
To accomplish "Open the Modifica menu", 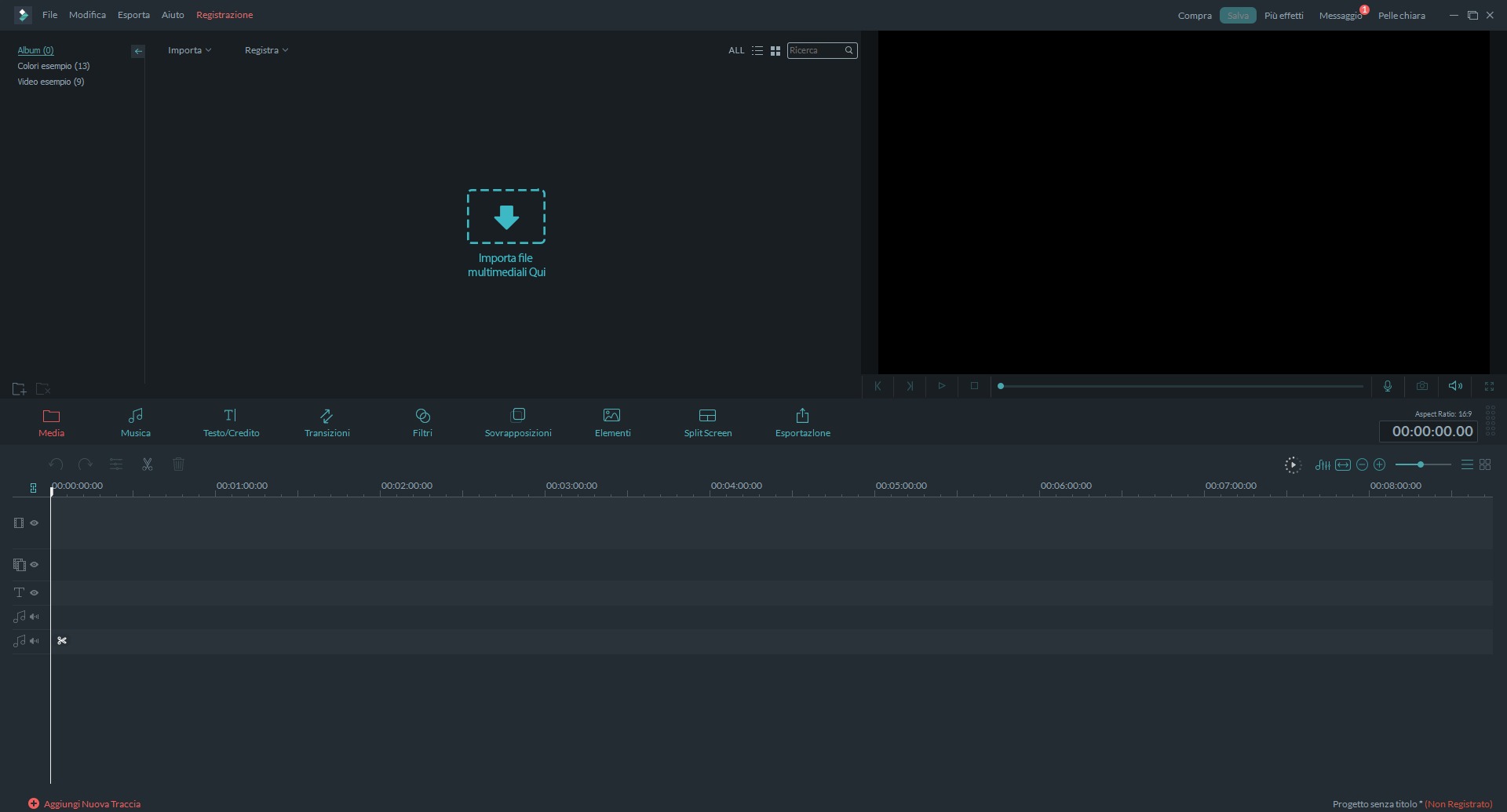I will coord(87,15).
